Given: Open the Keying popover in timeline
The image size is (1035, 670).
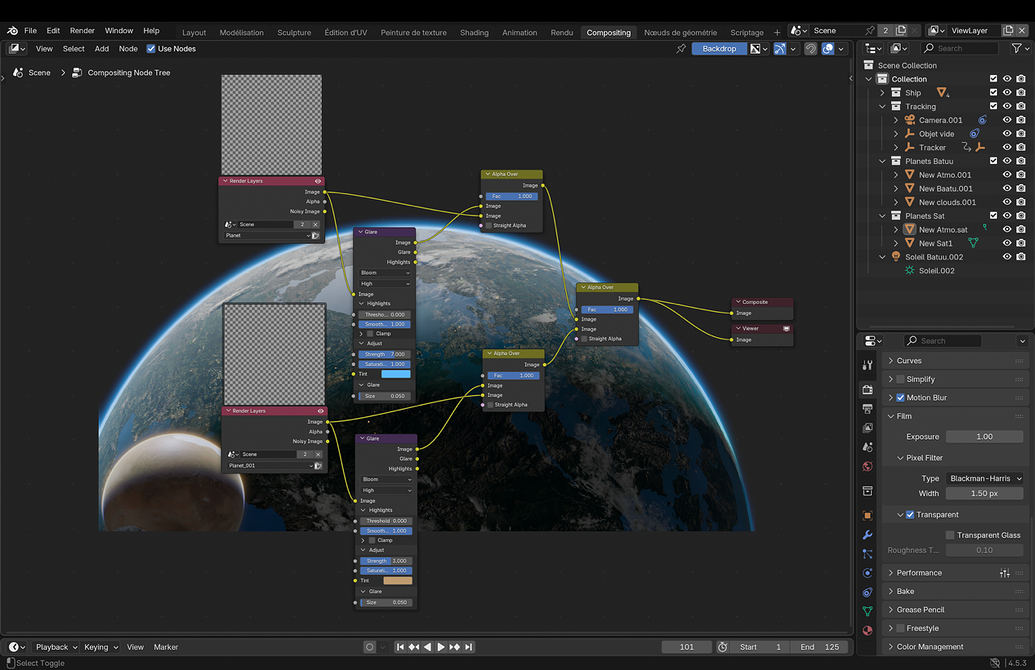Looking at the screenshot, I should pos(101,648).
